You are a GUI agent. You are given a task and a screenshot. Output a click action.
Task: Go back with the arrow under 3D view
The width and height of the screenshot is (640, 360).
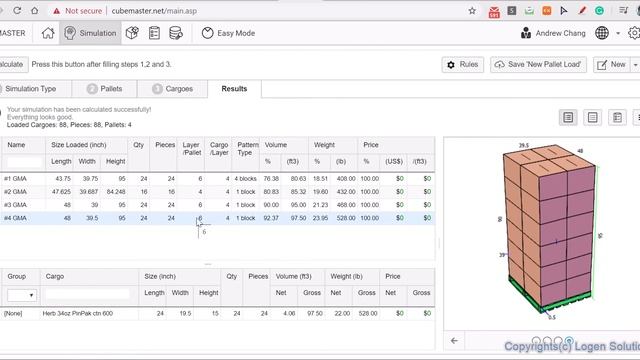[454, 341]
